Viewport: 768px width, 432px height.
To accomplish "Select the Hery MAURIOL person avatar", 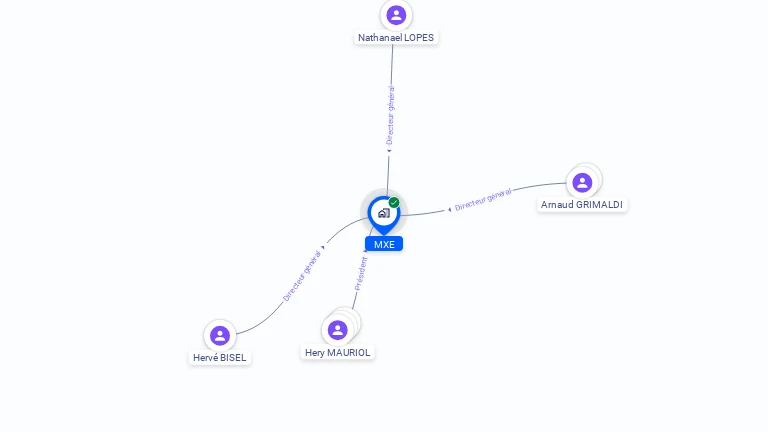I will pyautogui.click(x=337, y=330).
